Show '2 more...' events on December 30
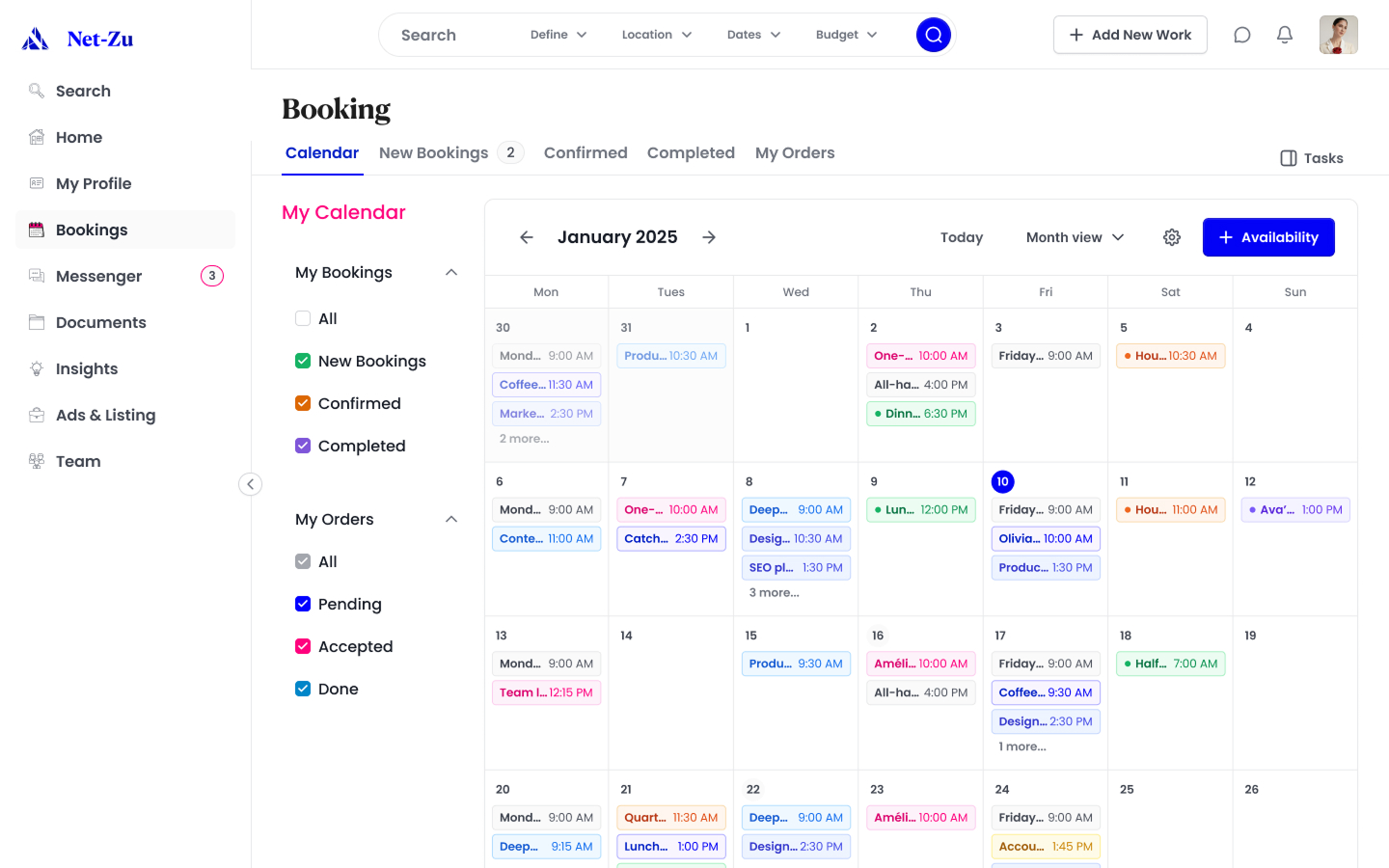The width and height of the screenshot is (1389, 868). (x=525, y=439)
